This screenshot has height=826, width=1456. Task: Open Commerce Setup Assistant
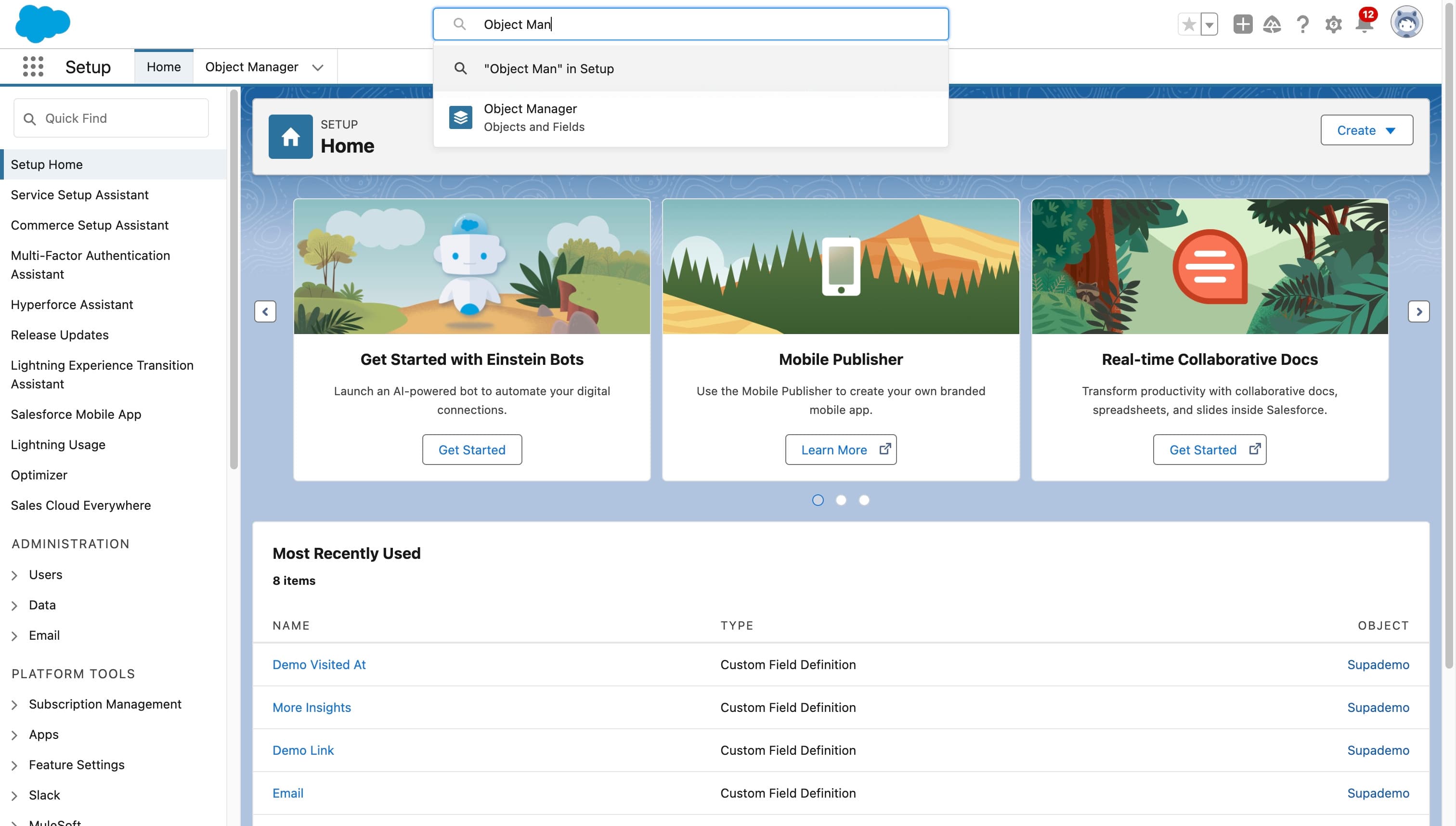(x=90, y=225)
